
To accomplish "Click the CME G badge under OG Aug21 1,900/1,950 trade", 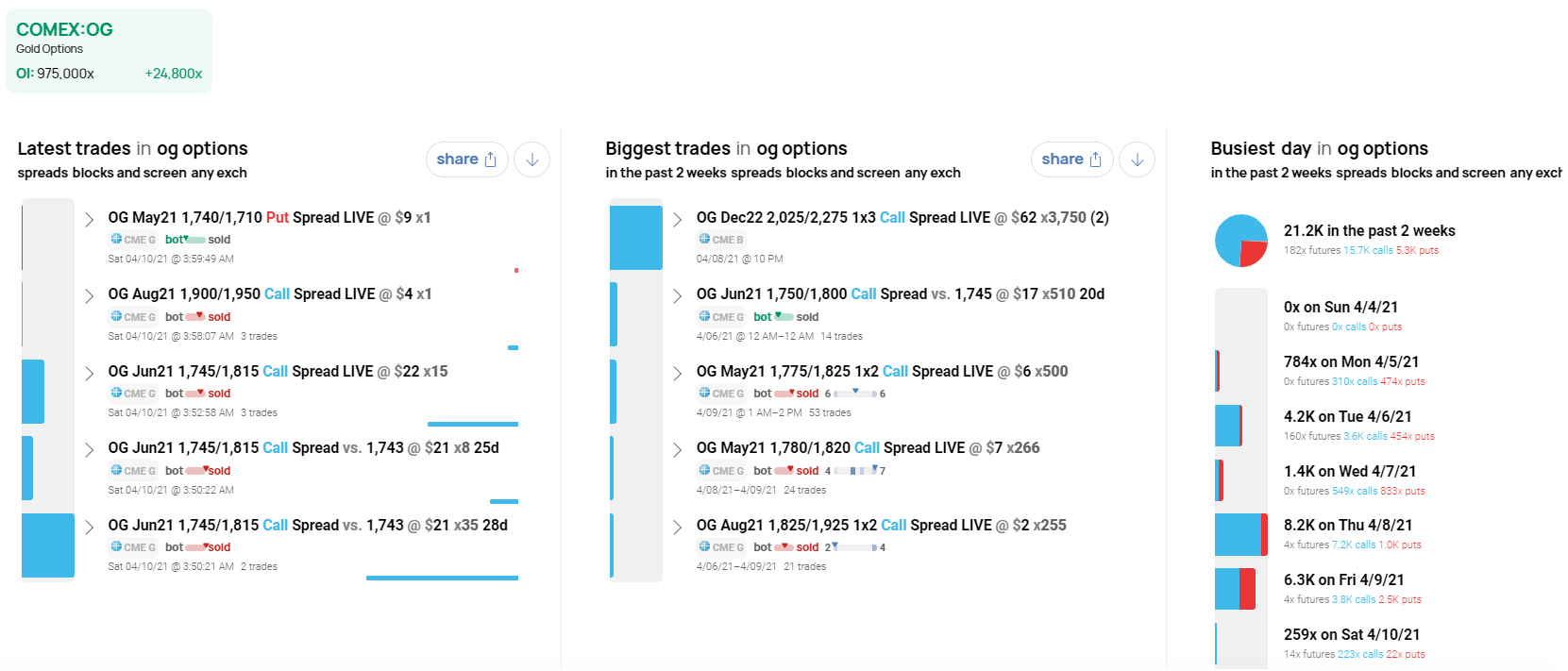I will (x=133, y=317).
